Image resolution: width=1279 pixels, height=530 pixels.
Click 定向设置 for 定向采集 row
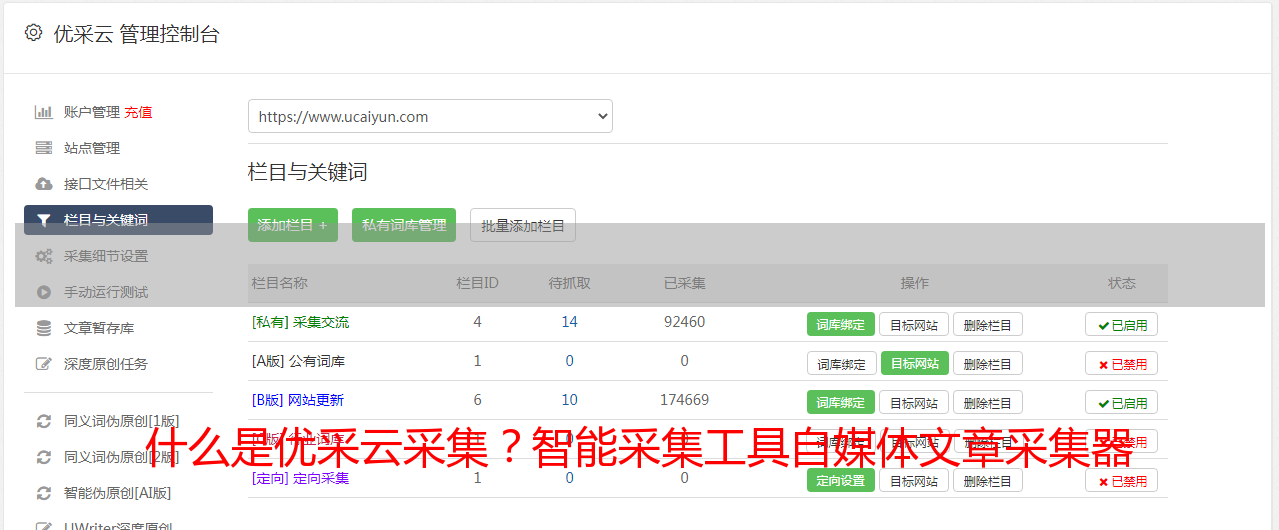tap(841, 480)
